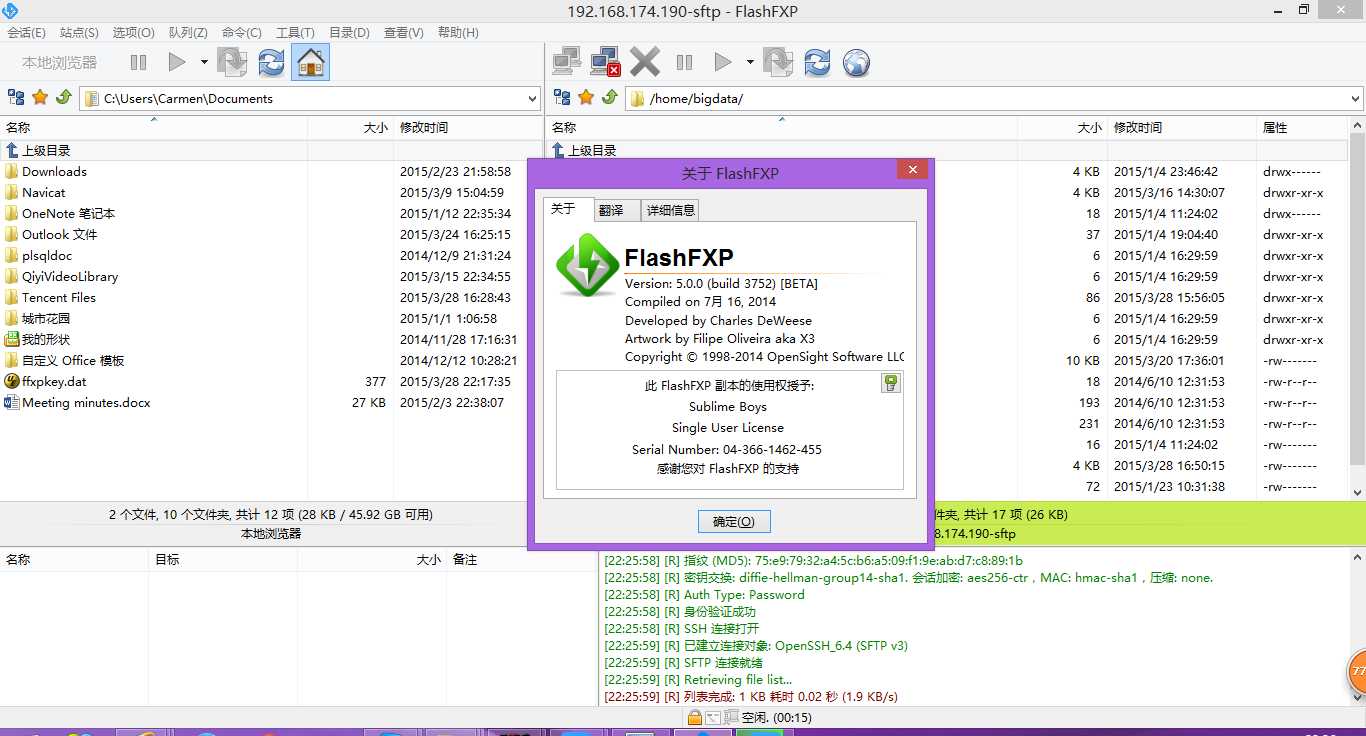1366x736 pixels.
Task: Open the 队列(Z) menu
Action: [x=188, y=32]
